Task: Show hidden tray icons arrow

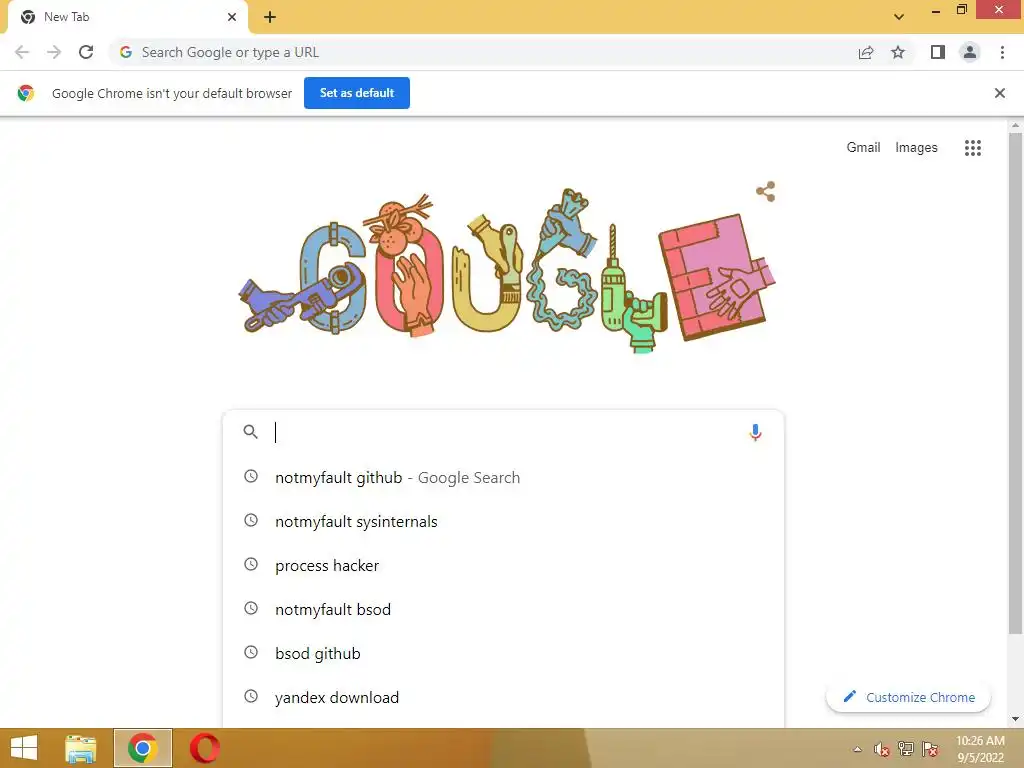Action: pyautogui.click(x=857, y=749)
